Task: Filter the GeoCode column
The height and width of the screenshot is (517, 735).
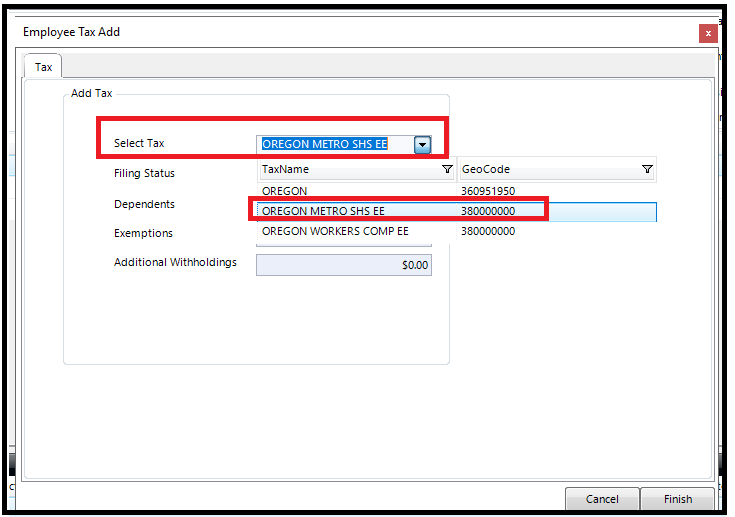Action: click(x=647, y=169)
